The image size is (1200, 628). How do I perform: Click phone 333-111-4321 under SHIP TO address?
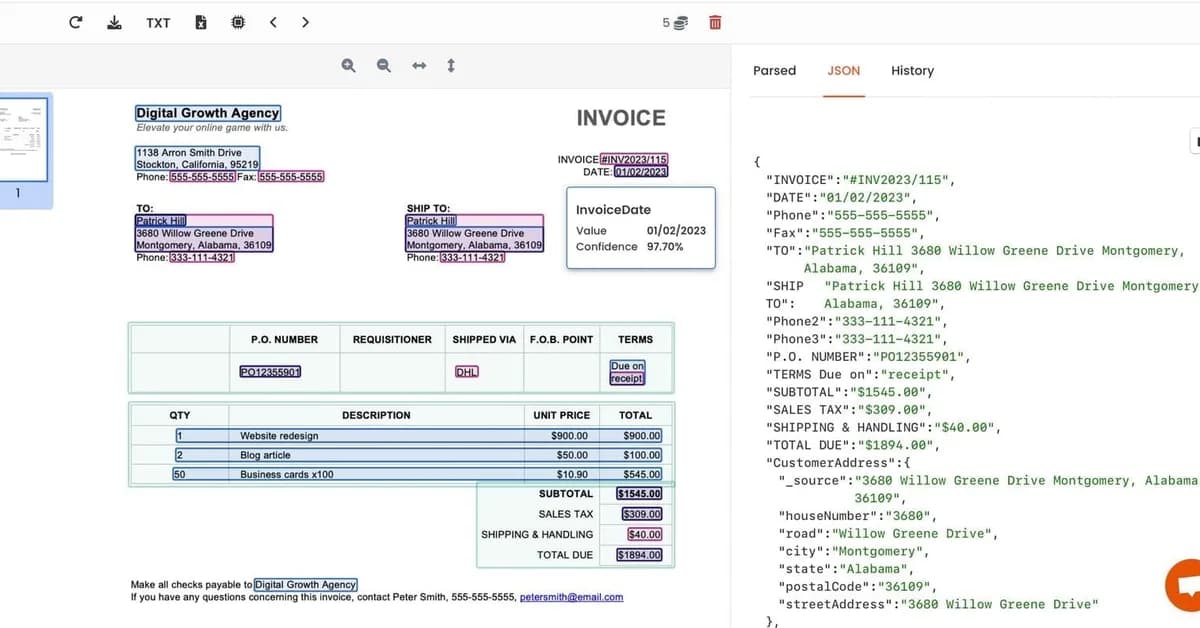point(471,258)
